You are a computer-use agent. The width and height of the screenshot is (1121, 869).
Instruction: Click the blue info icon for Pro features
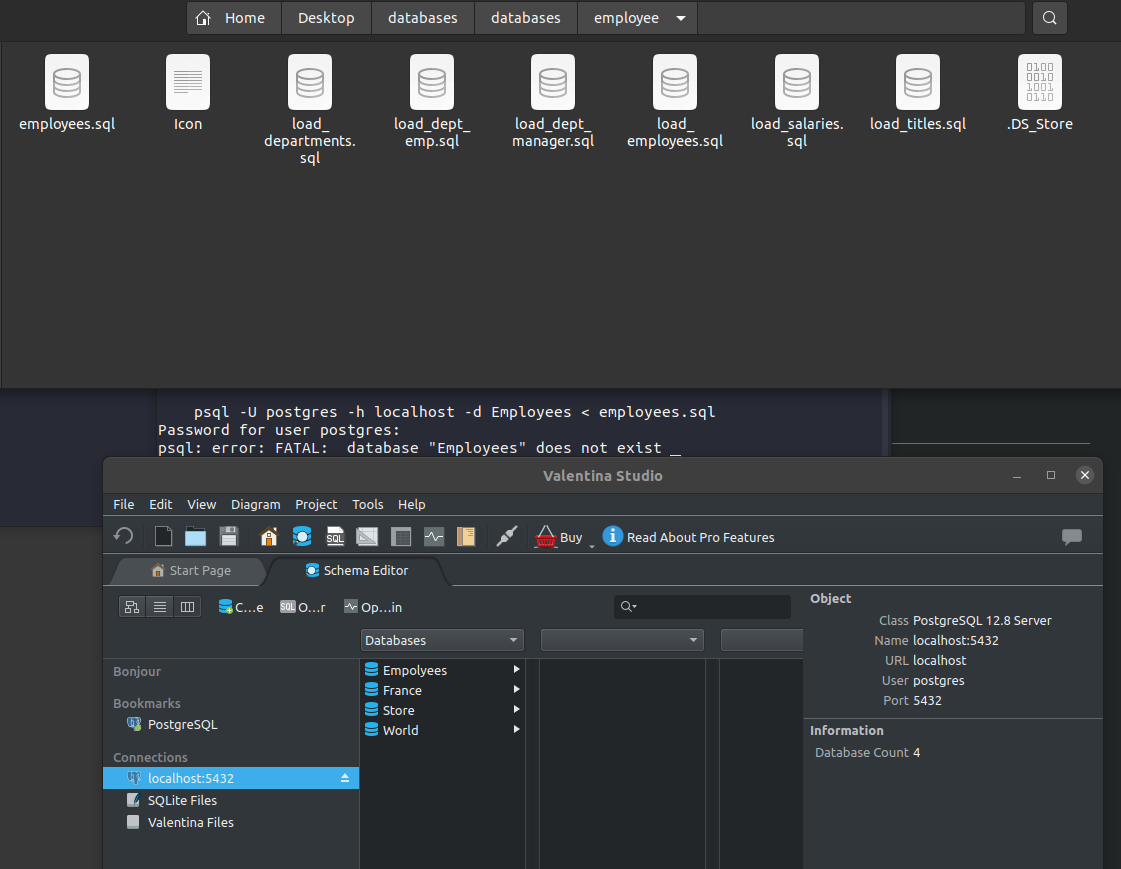click(x=613, y=536)
